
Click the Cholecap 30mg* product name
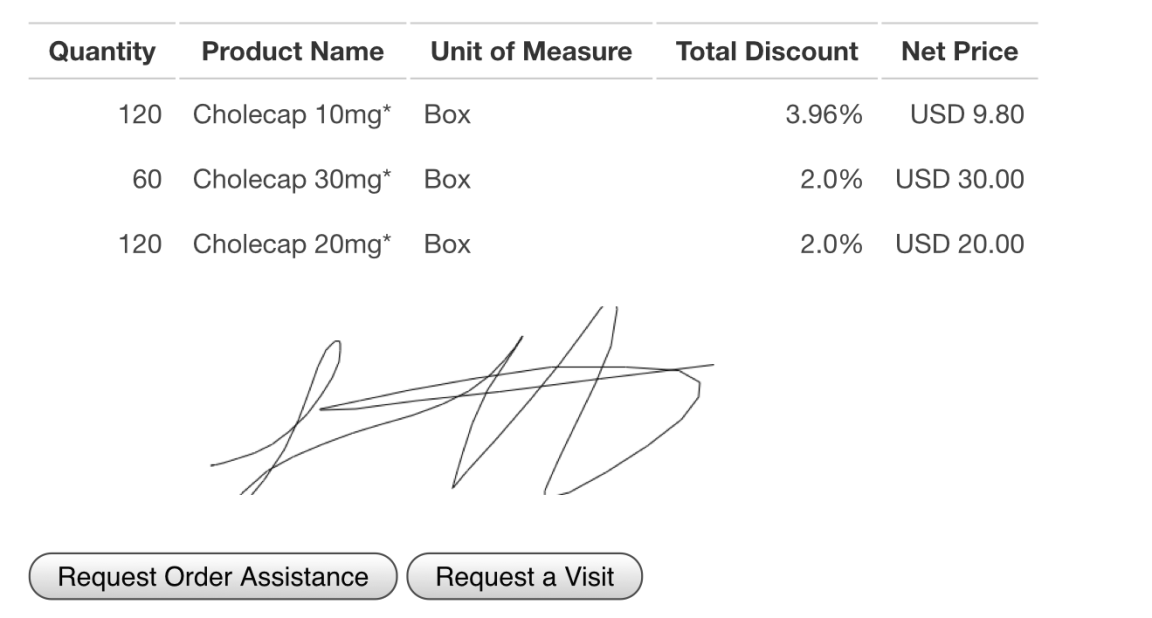[x=292, y=180]
